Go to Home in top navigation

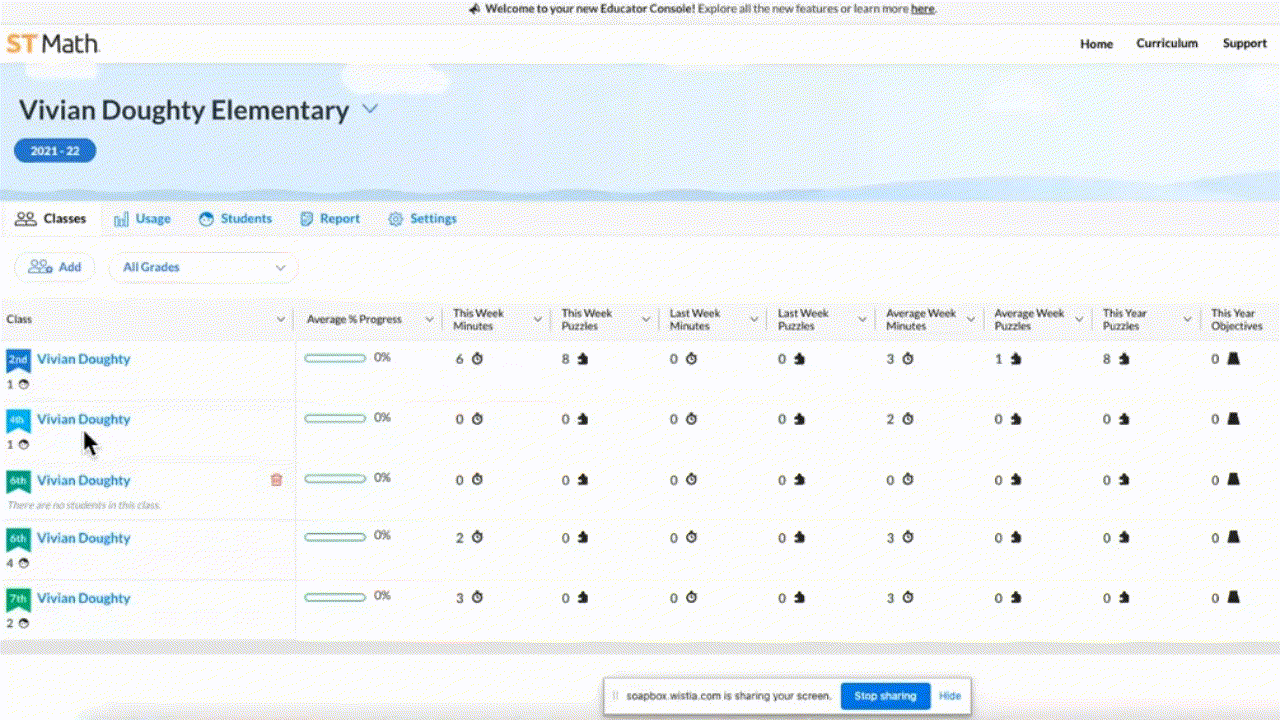1096,44
